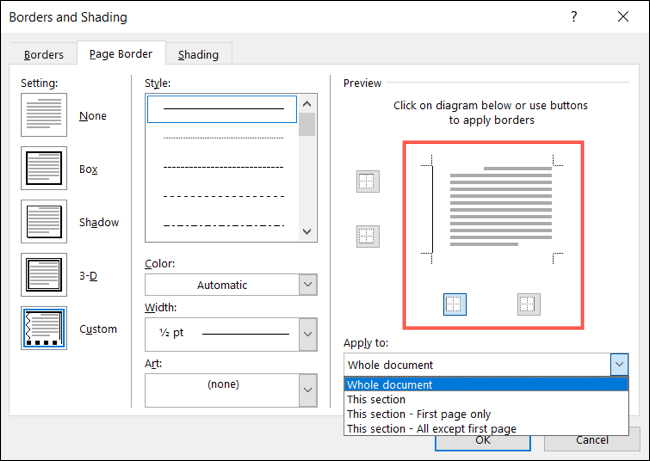Switch to the Shading tab
The height and width of the screenshot is (461, 650).
pos(198,54)
